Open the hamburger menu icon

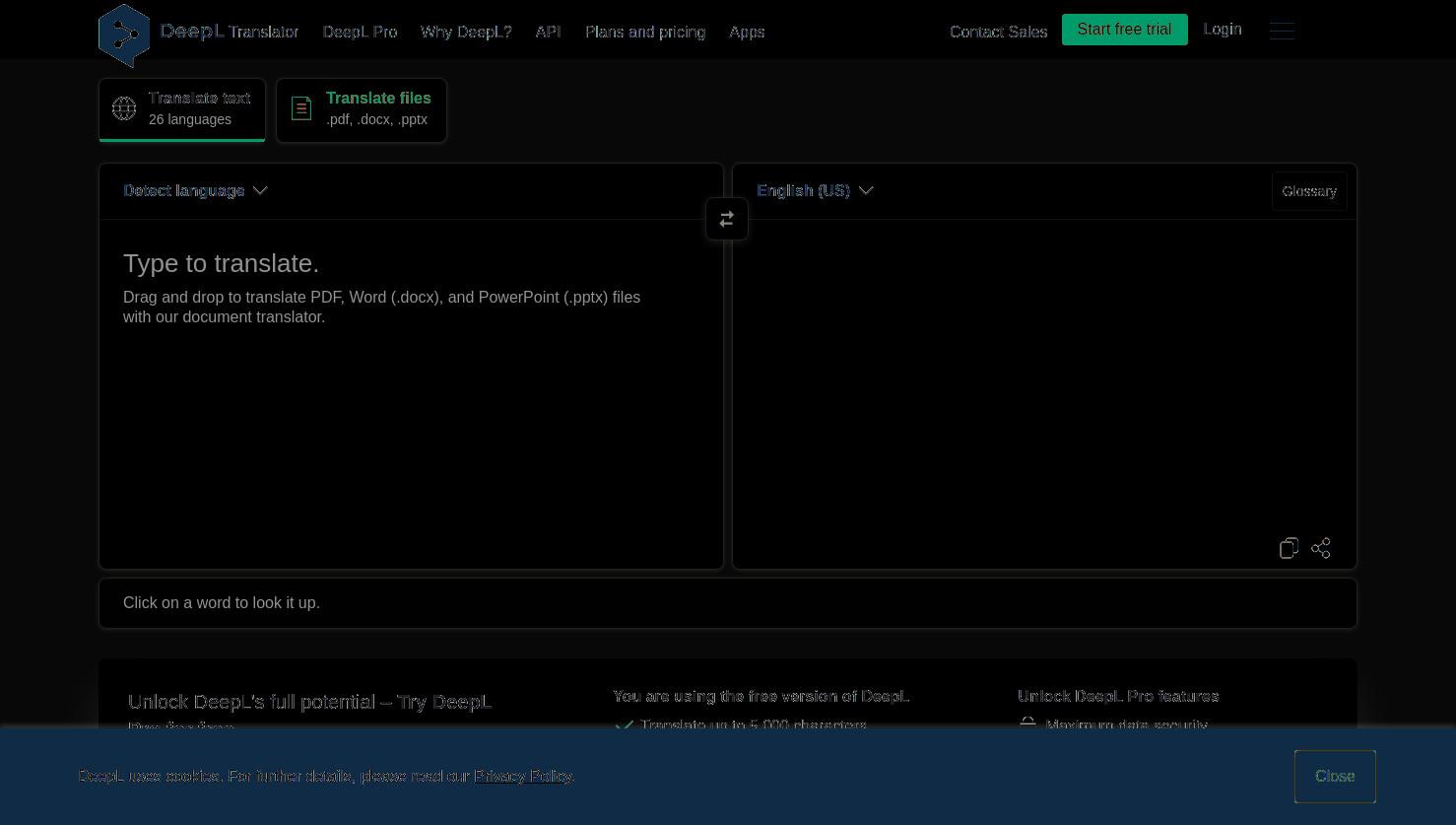click(x=1282, y=31)
